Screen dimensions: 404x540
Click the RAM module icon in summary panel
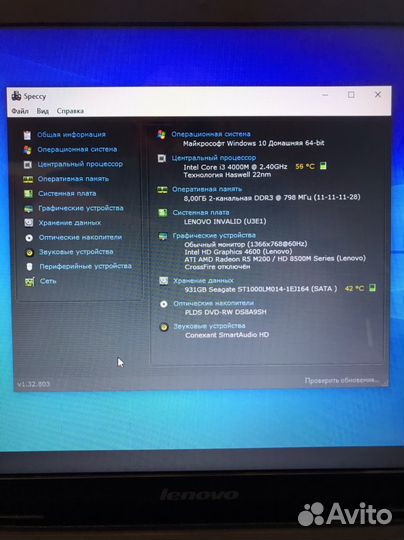point(162,190)
